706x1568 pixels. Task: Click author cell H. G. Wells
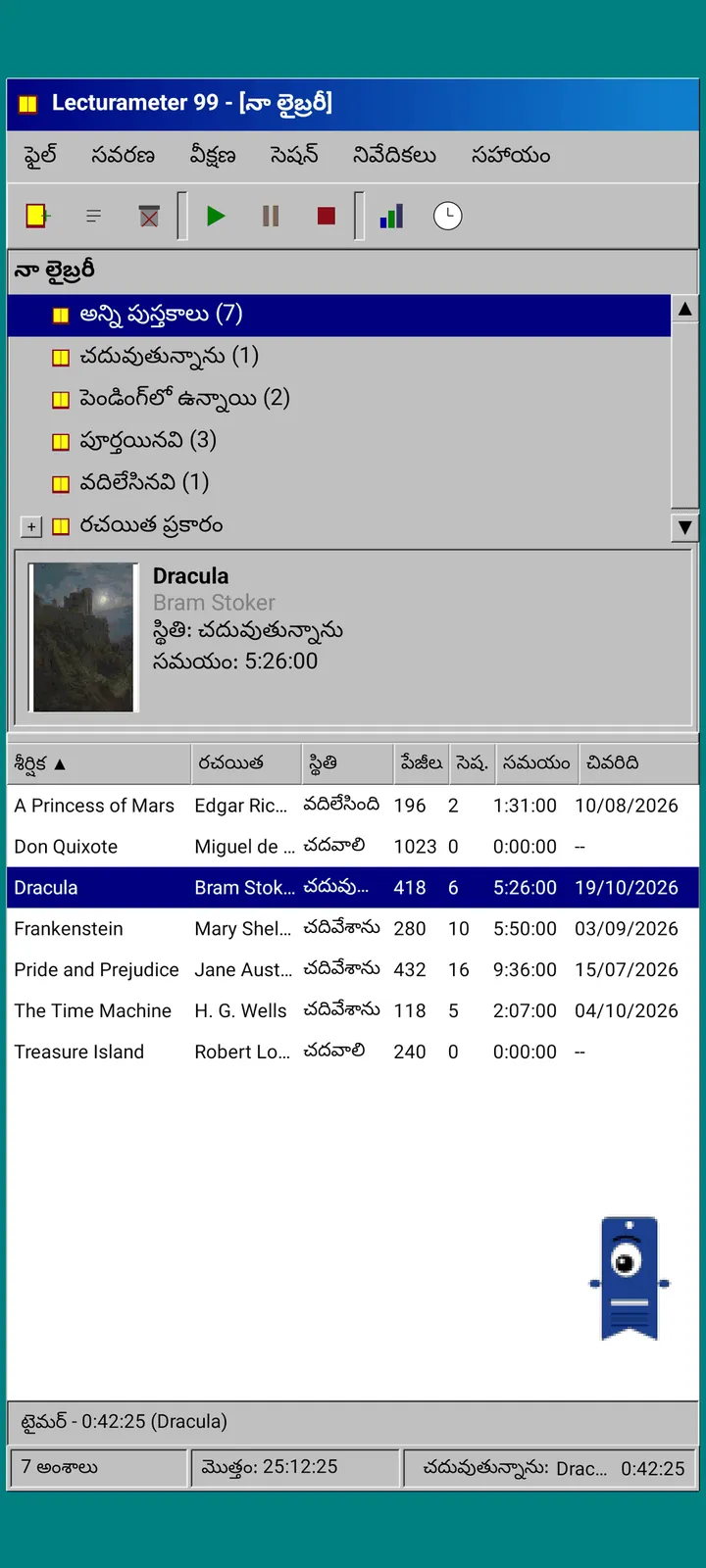click(240, 1011)
